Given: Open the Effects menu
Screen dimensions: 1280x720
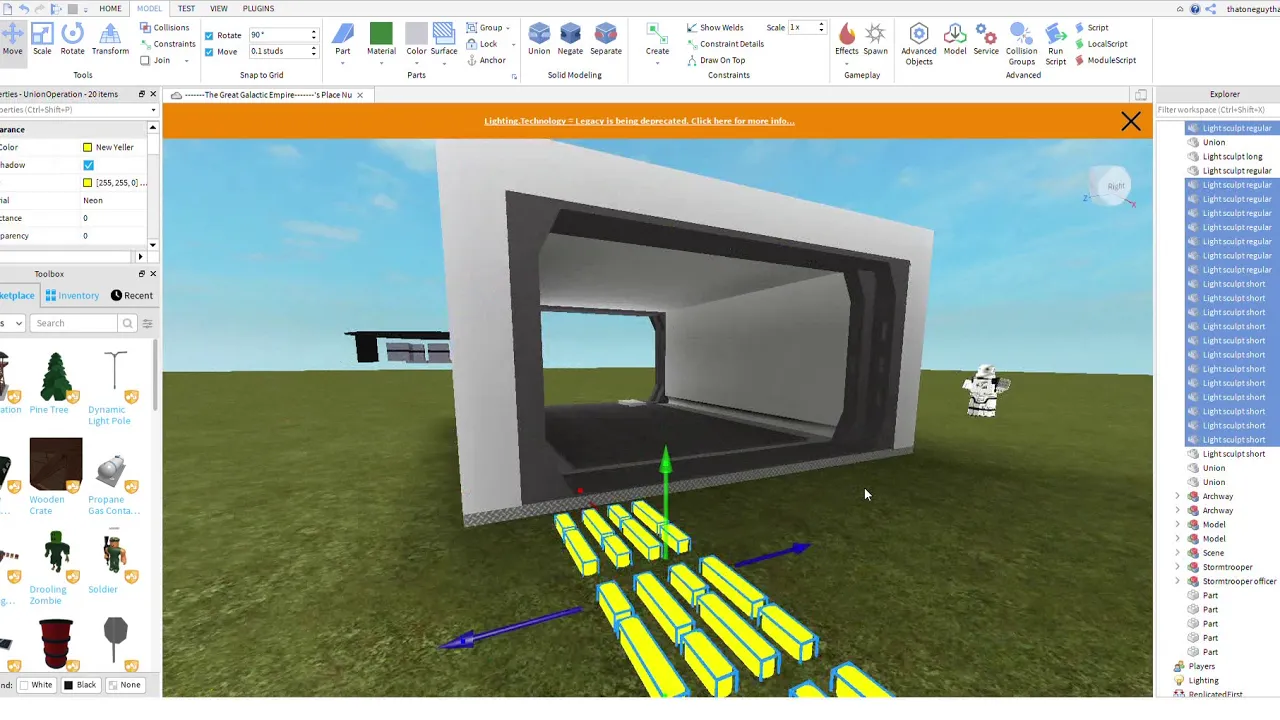Looking at the screenshot, I should click(x=846, y=41).
